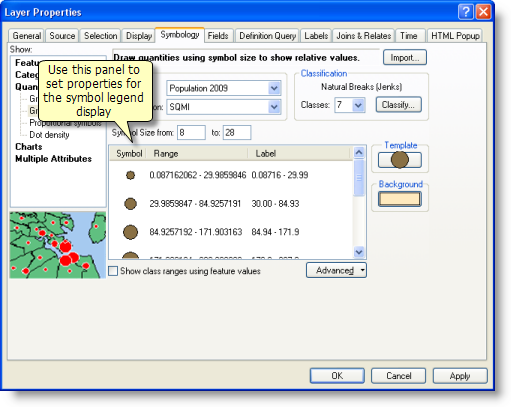Click the Classify button
Viewport: 511px width, 407px height.
click(398, 105)
